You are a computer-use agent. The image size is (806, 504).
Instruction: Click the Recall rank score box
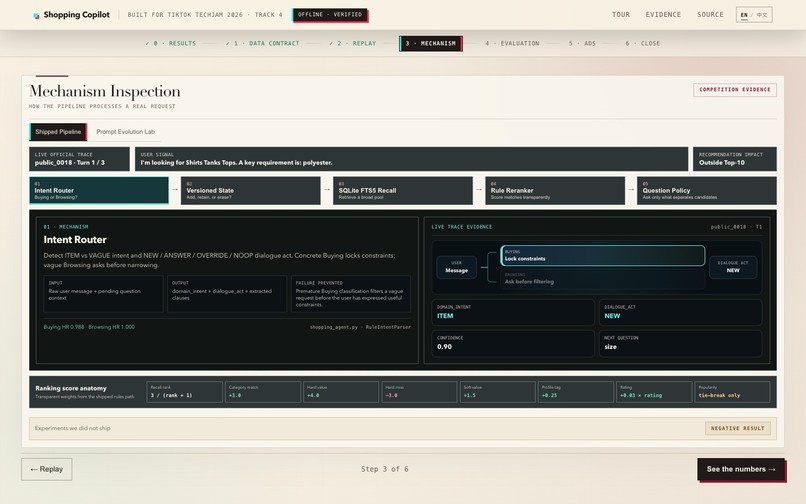pyautogui.click(x=185, y=392)
